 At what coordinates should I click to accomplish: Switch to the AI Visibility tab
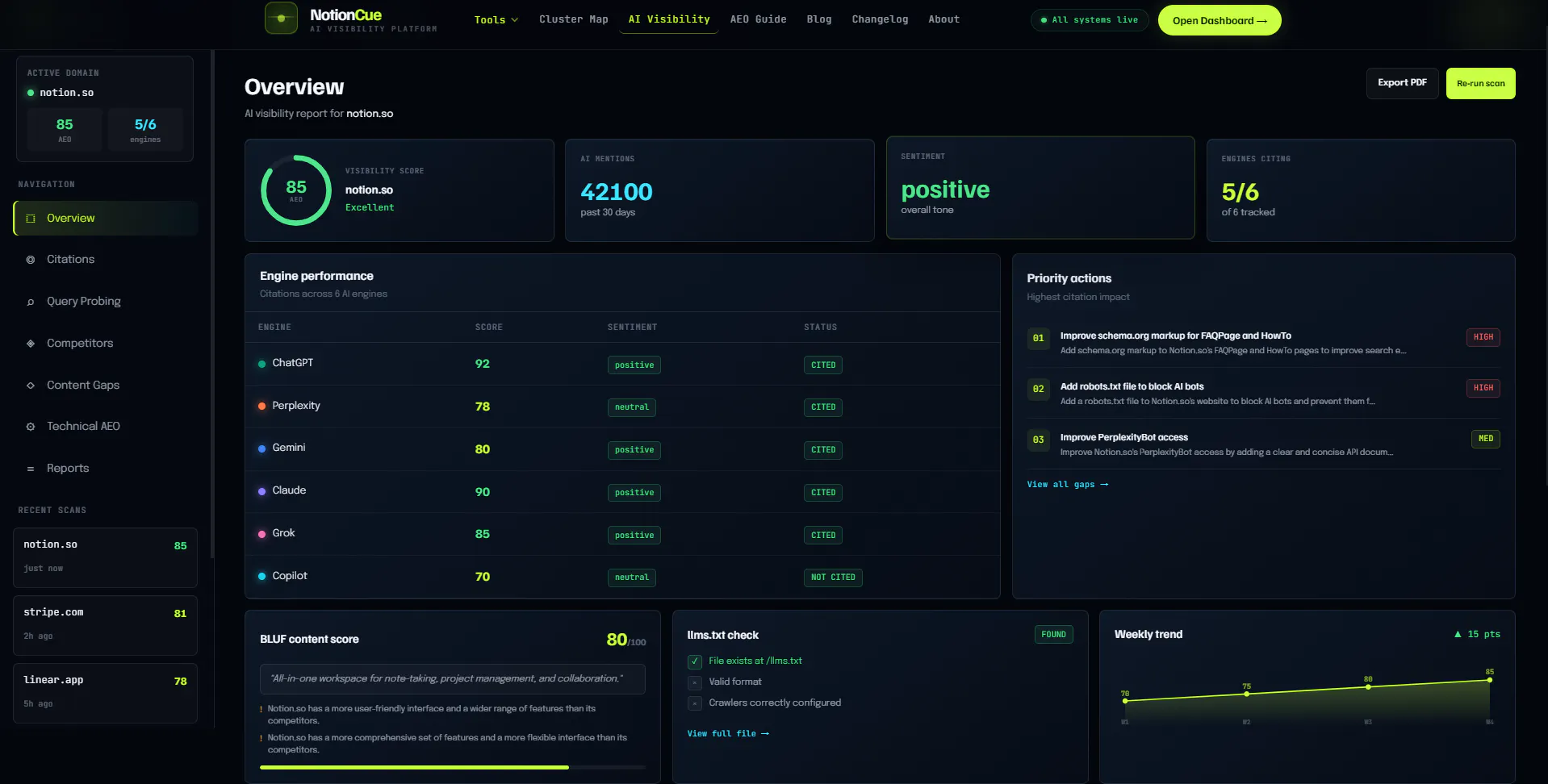click(x=669, y=19)
